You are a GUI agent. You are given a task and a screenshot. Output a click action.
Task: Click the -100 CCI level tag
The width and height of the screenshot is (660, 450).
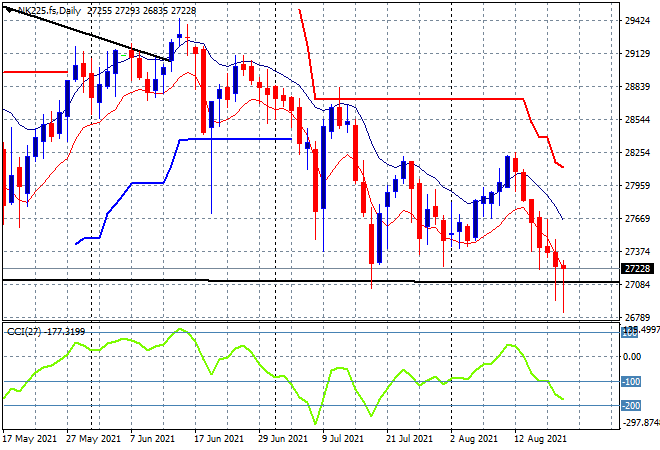[631, 382]
